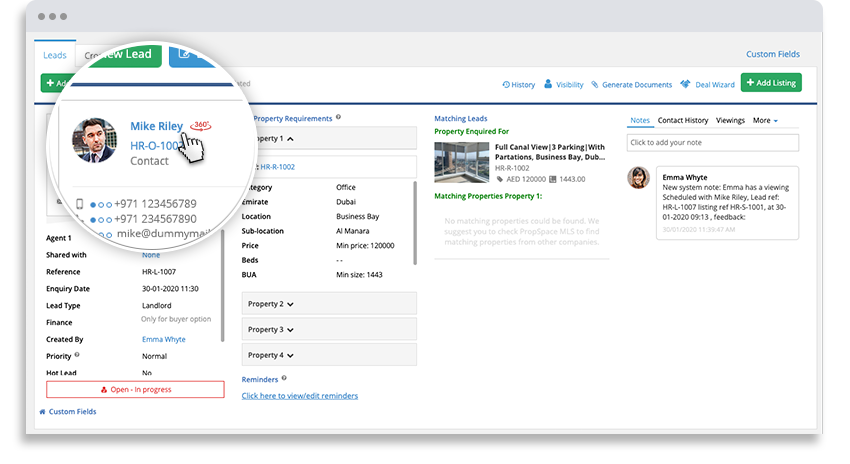
Task: Click the Matching Leads heading
Action: coord(461,119)
